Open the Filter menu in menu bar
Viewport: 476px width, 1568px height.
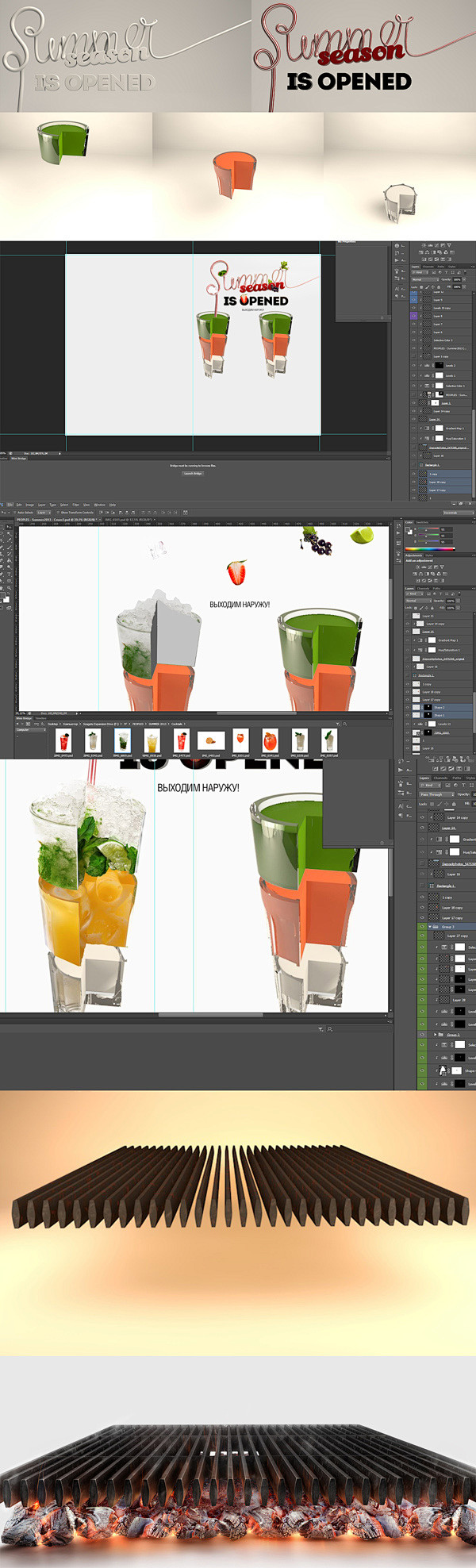pos(75,505)
